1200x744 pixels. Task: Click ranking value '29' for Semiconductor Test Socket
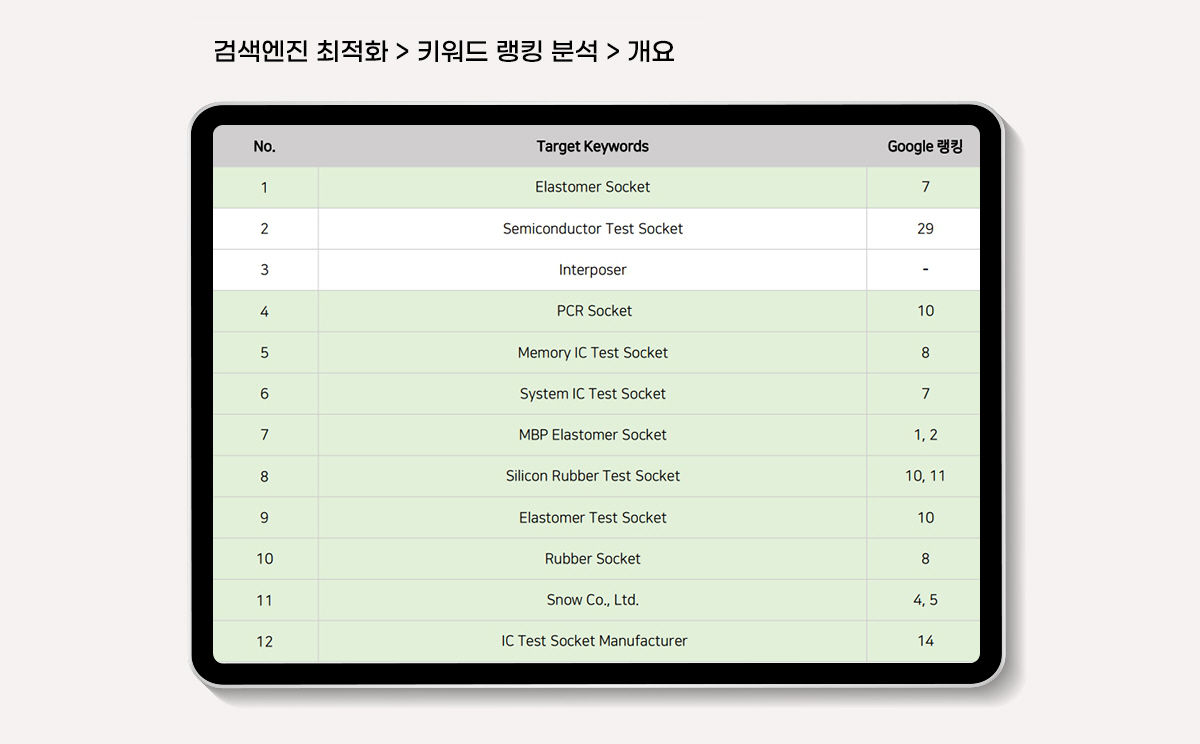click(x=925, y=229)
